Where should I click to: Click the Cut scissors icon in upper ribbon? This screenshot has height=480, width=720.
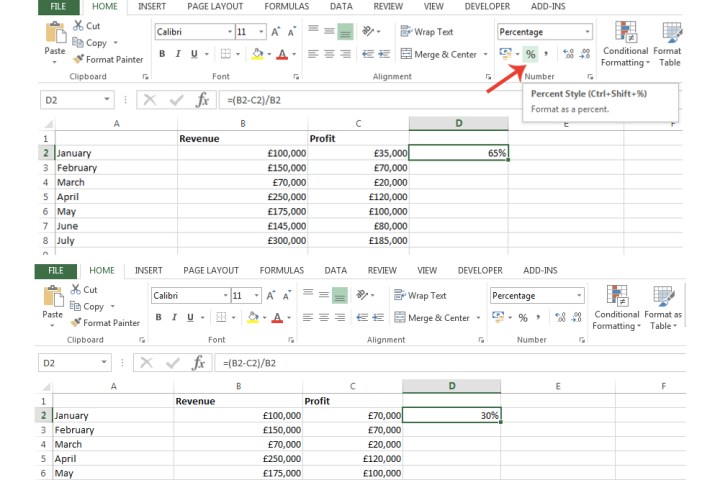(78, 26)
